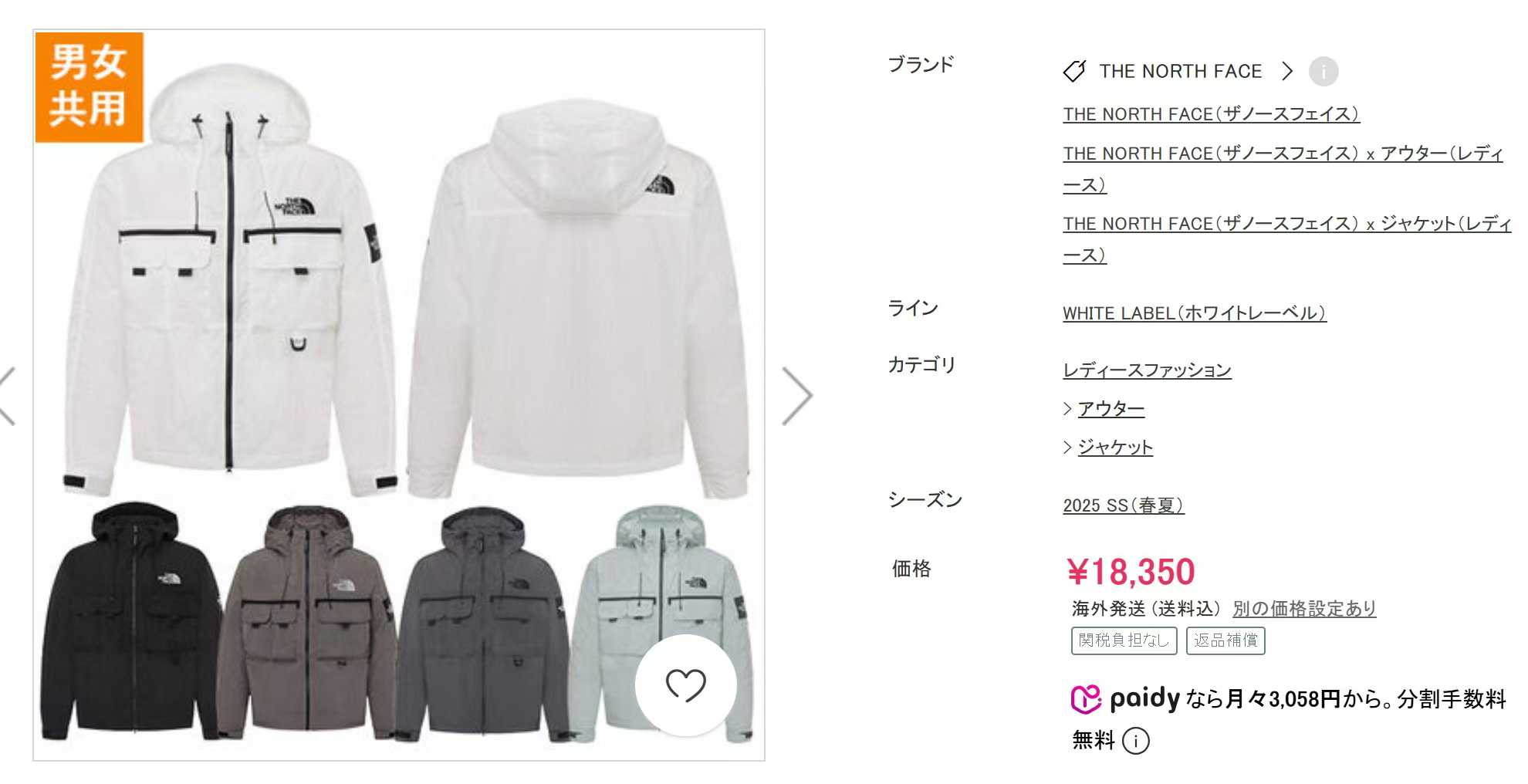The image size is (1528, 784).
Task: Click the brand tag icon
Action: 1074,71
